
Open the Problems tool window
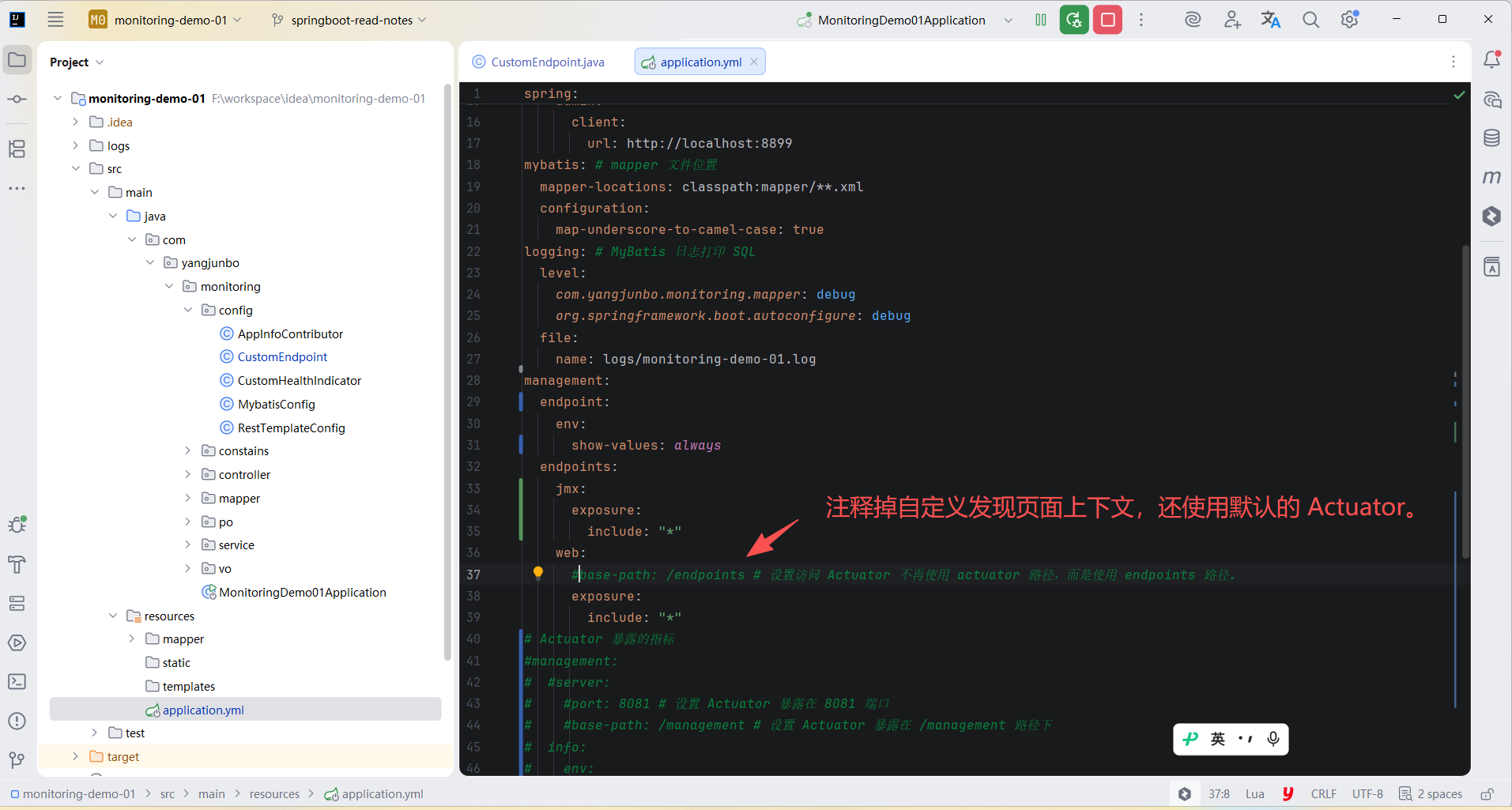click(x=17, y=721)
